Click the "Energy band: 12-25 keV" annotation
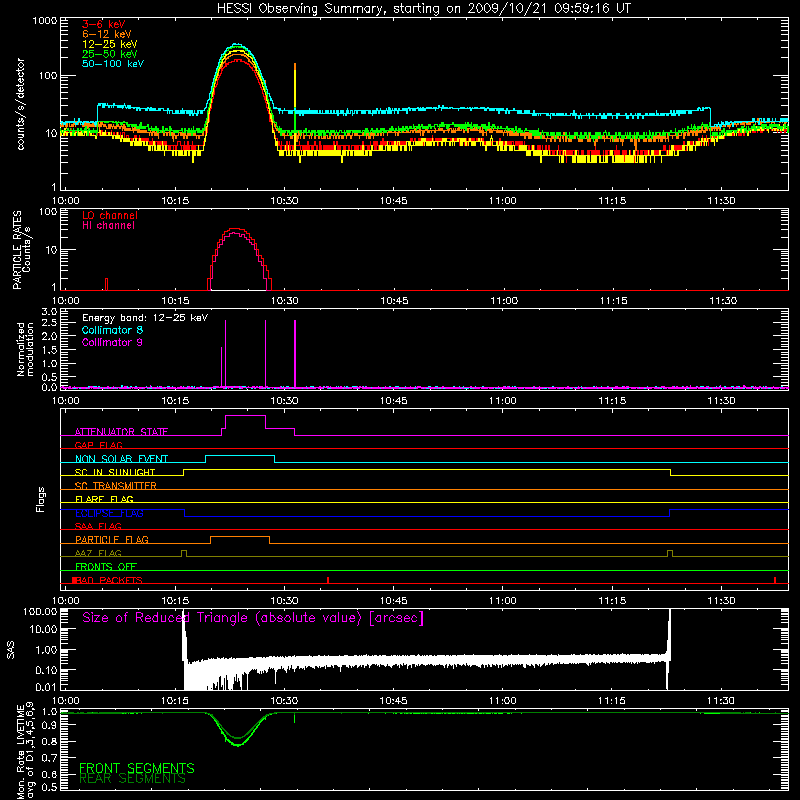800x800 pixels. [x=145, y=318]
